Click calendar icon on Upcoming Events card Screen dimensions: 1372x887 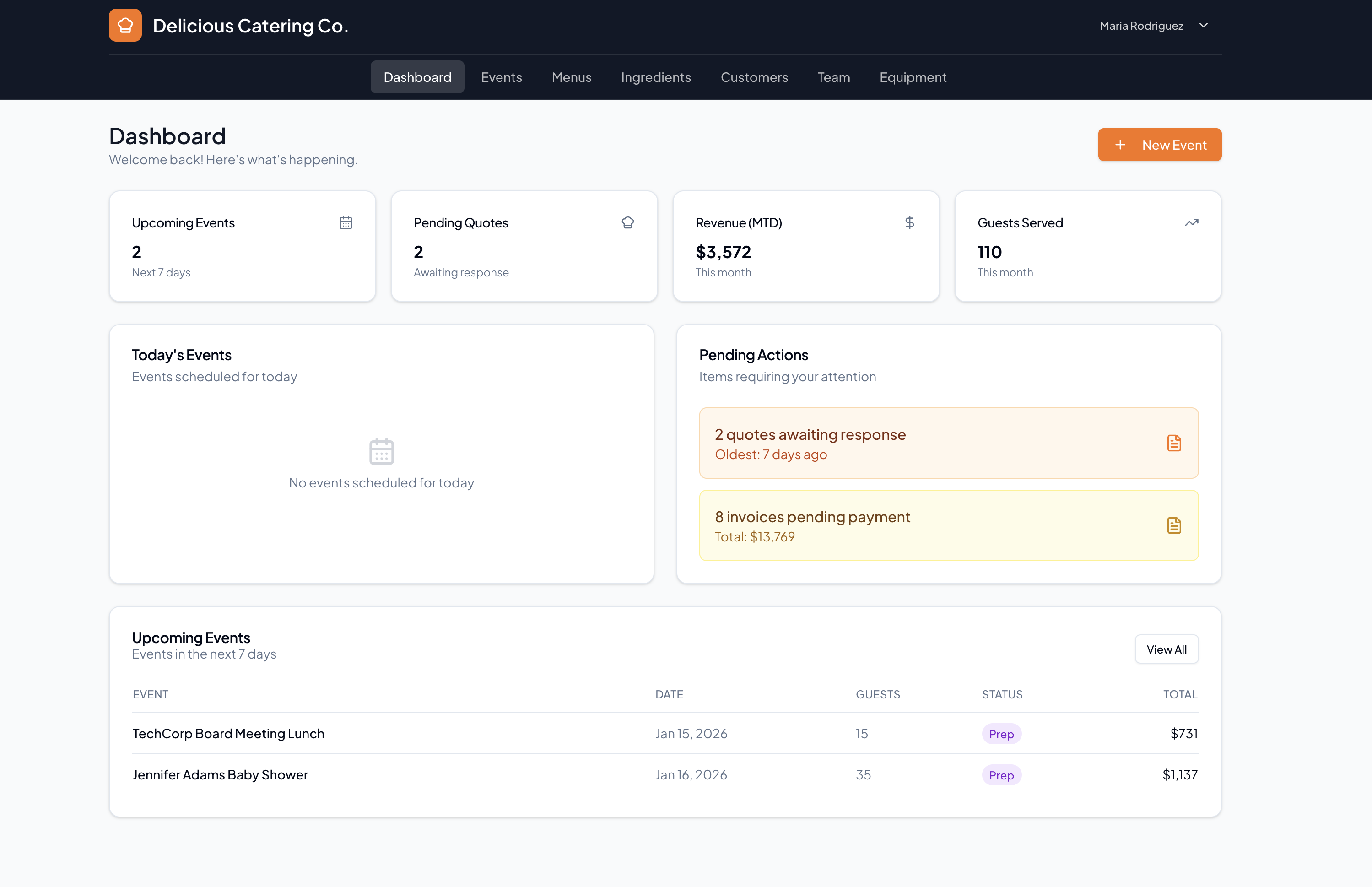tap(346, 222)
